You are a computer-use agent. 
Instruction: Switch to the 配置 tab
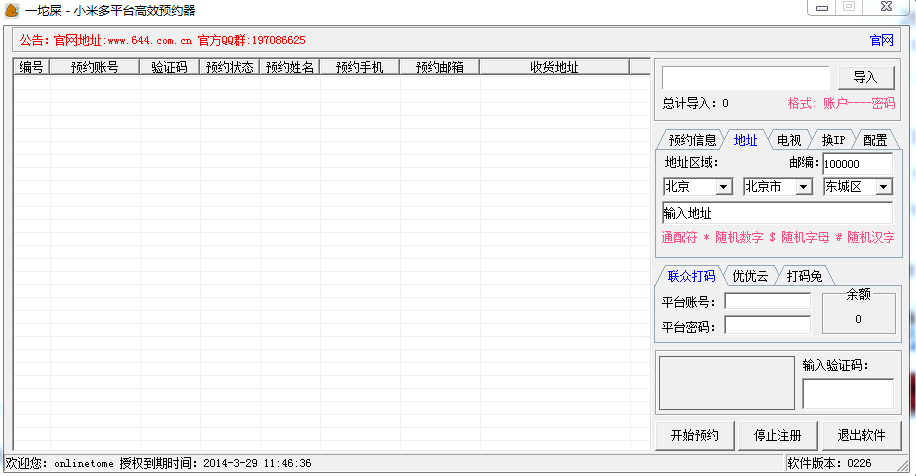coord(875,140)
